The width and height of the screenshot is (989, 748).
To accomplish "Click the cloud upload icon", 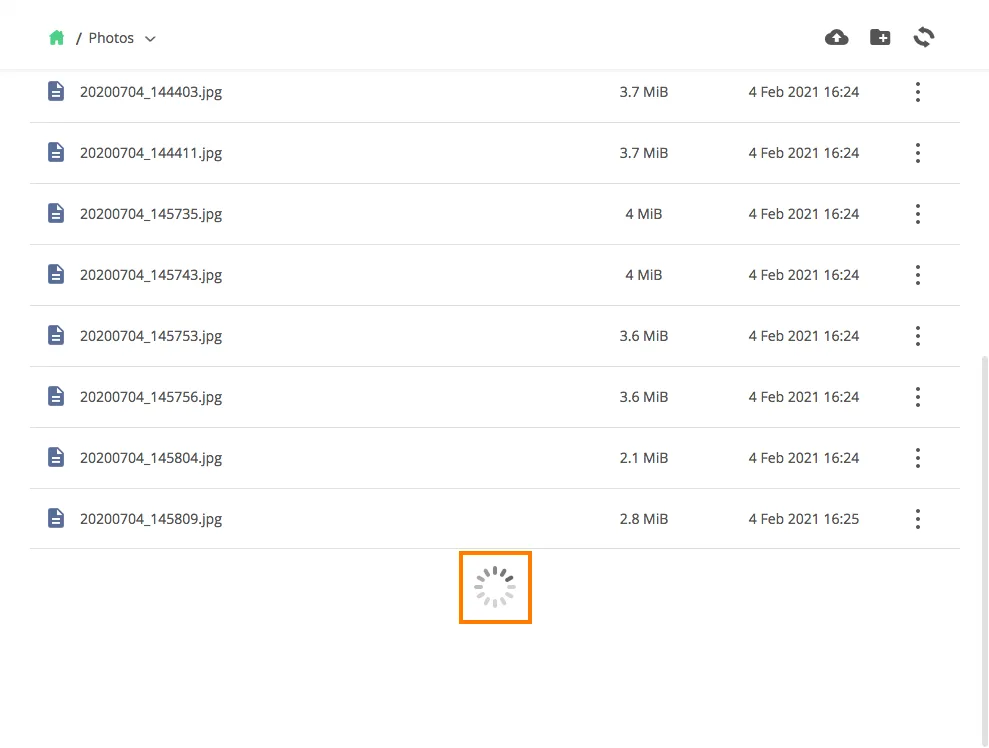I will tap(836, 38).
